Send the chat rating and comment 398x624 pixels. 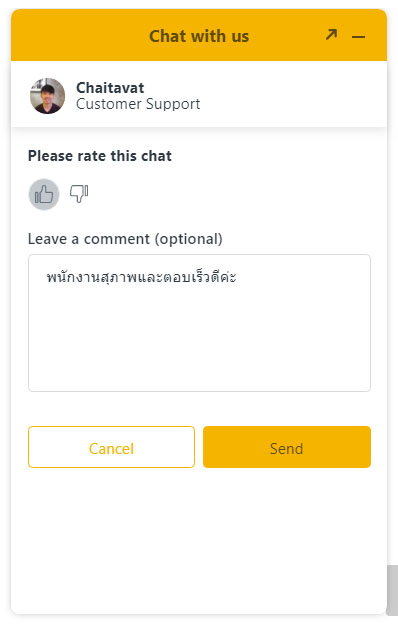coord(287,447)
